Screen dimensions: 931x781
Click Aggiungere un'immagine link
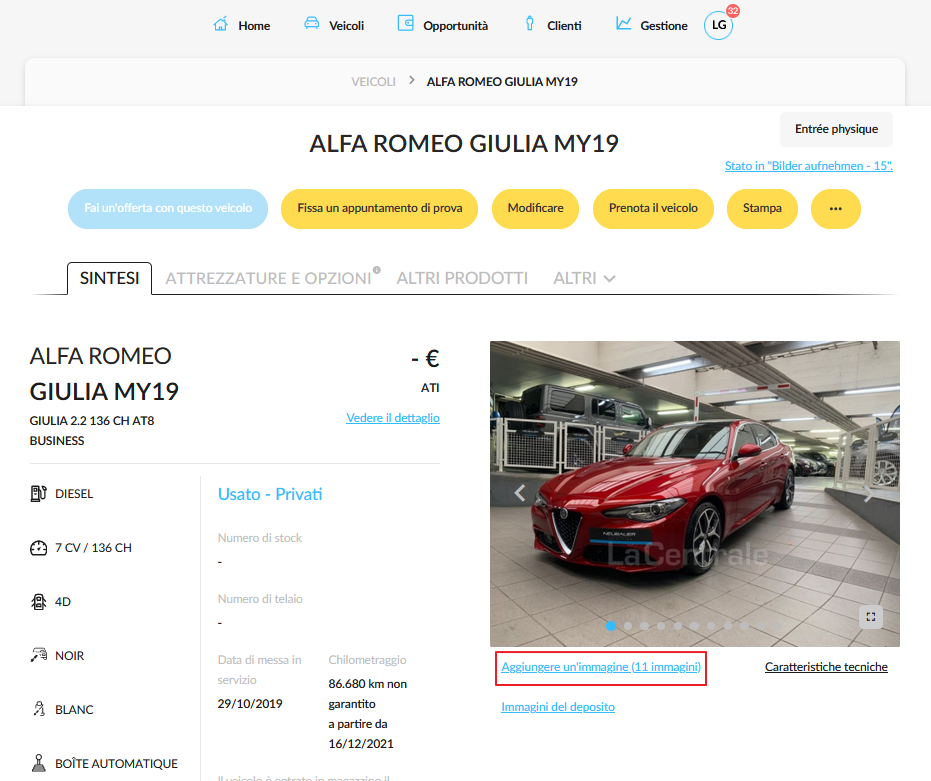(601, 667)
